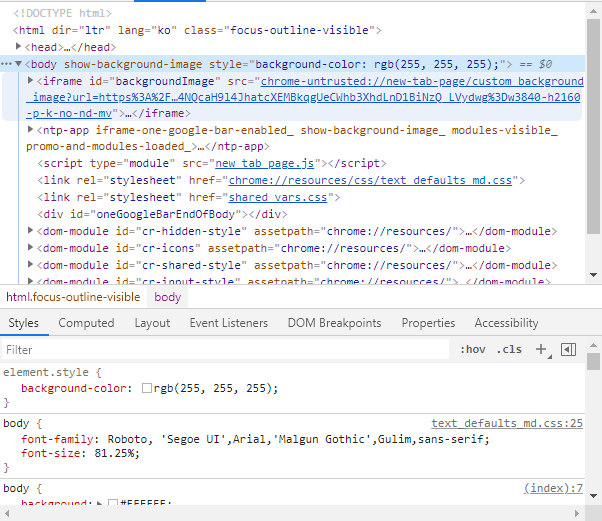Image resolution: width=602 pixels, height=521 pixels.
Task: Open the (index):7 source link
Action: (553, 488)
